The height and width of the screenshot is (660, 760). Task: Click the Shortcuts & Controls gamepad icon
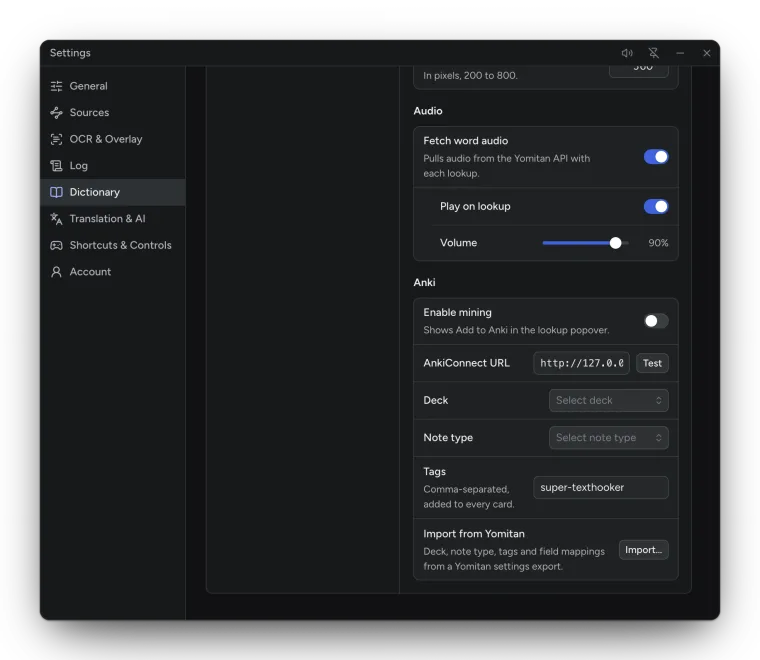tap(56, 245)
